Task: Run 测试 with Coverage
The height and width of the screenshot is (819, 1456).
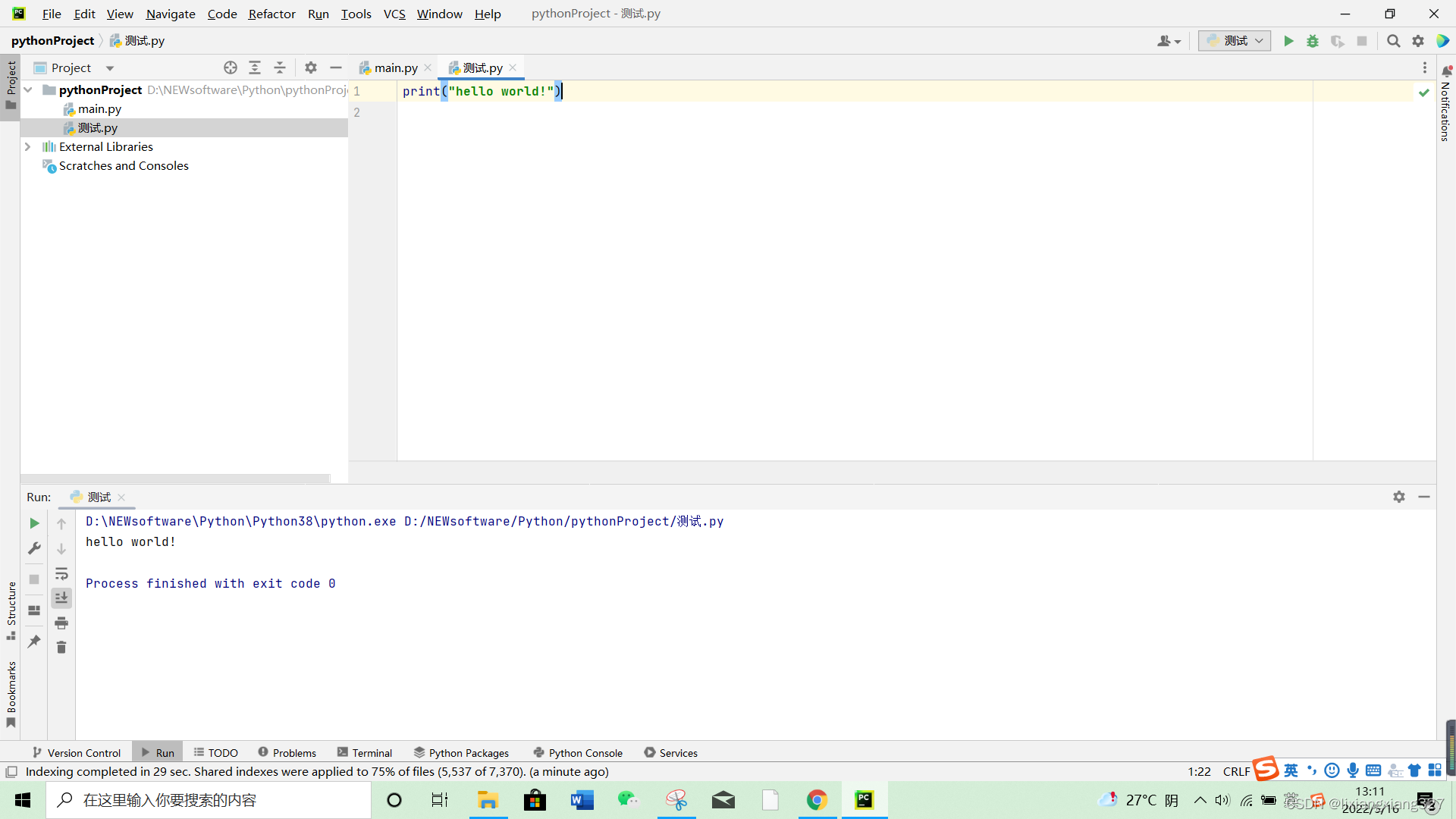Action: tap(1338, 41)
